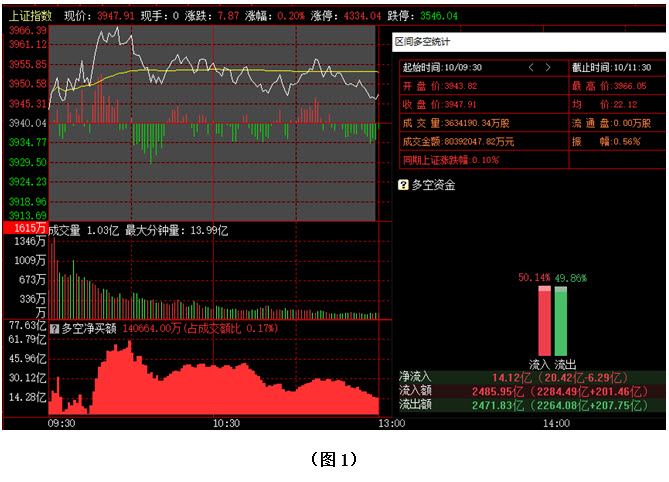Click the 3966.39 price axis label
The width and height of the screenshot is (669, 482).
coord(27,31)
